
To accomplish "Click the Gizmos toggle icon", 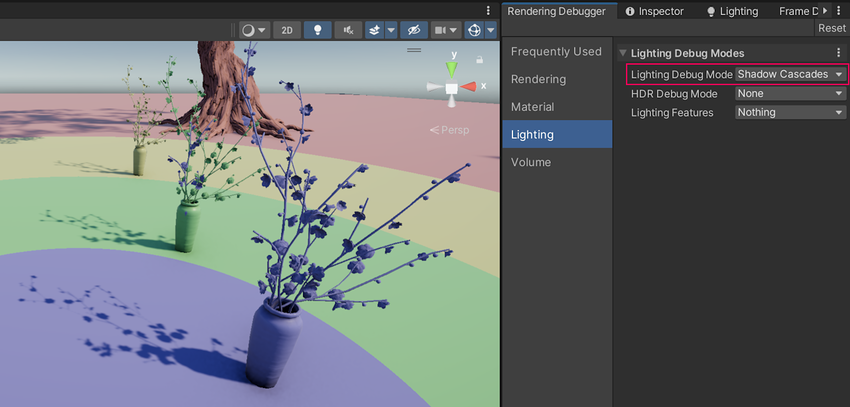I will click(473, 30).
